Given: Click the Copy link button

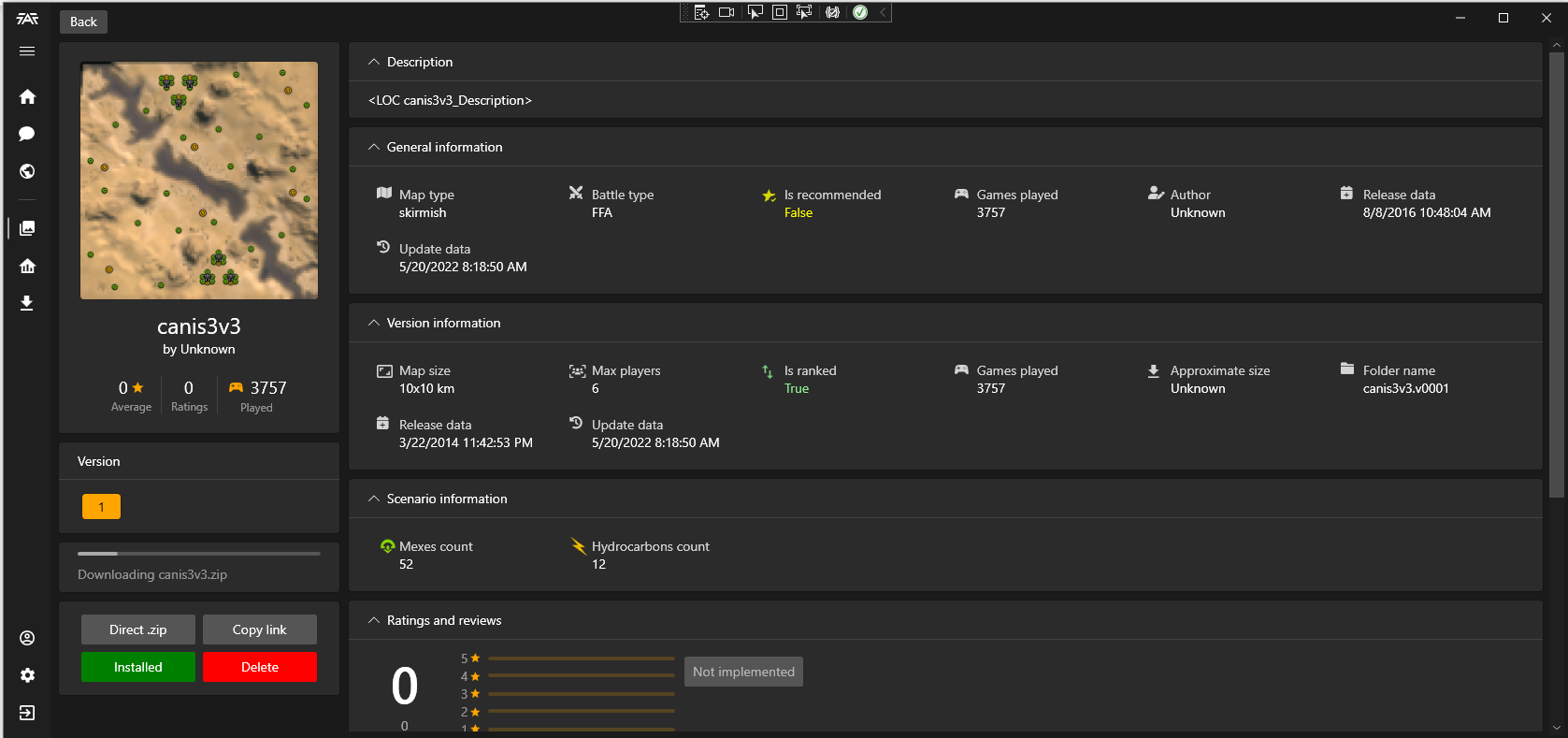Looking at the screenshot, I should (x=260, y=629).
